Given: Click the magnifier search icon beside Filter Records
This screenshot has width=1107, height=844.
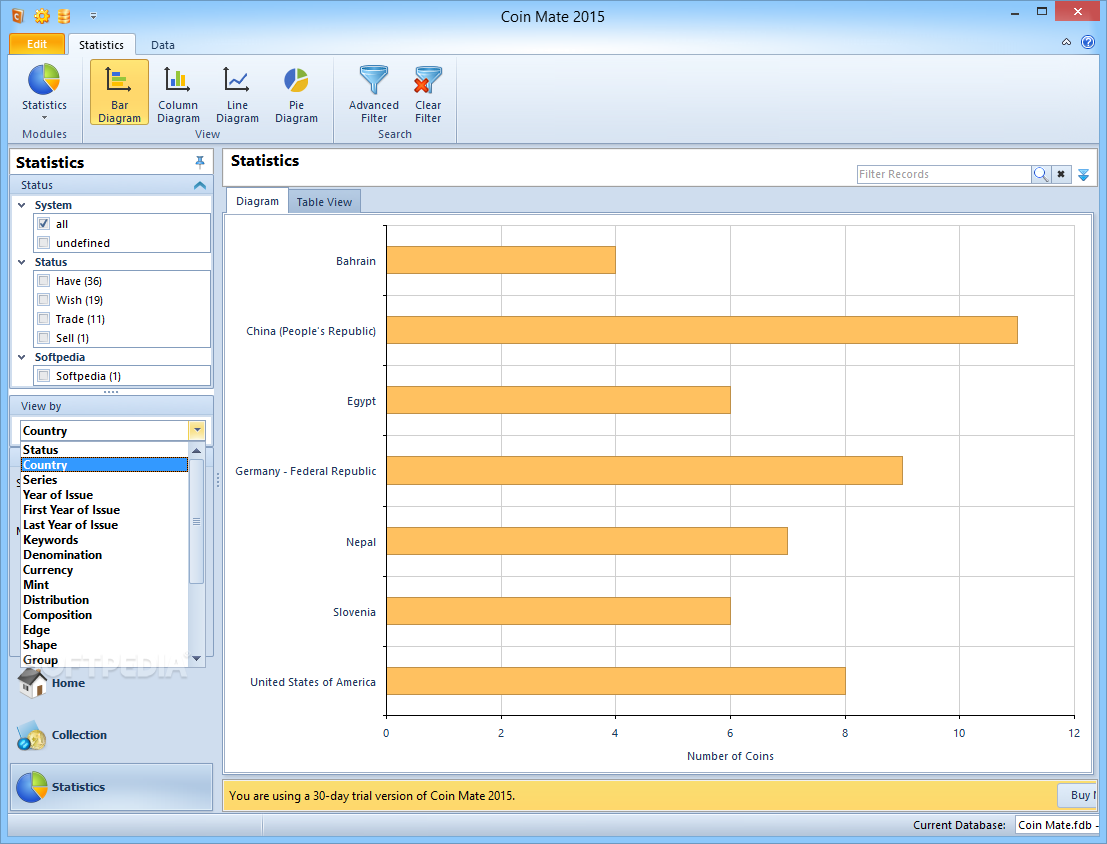Looking at the screenshot, I should 1041,174.
